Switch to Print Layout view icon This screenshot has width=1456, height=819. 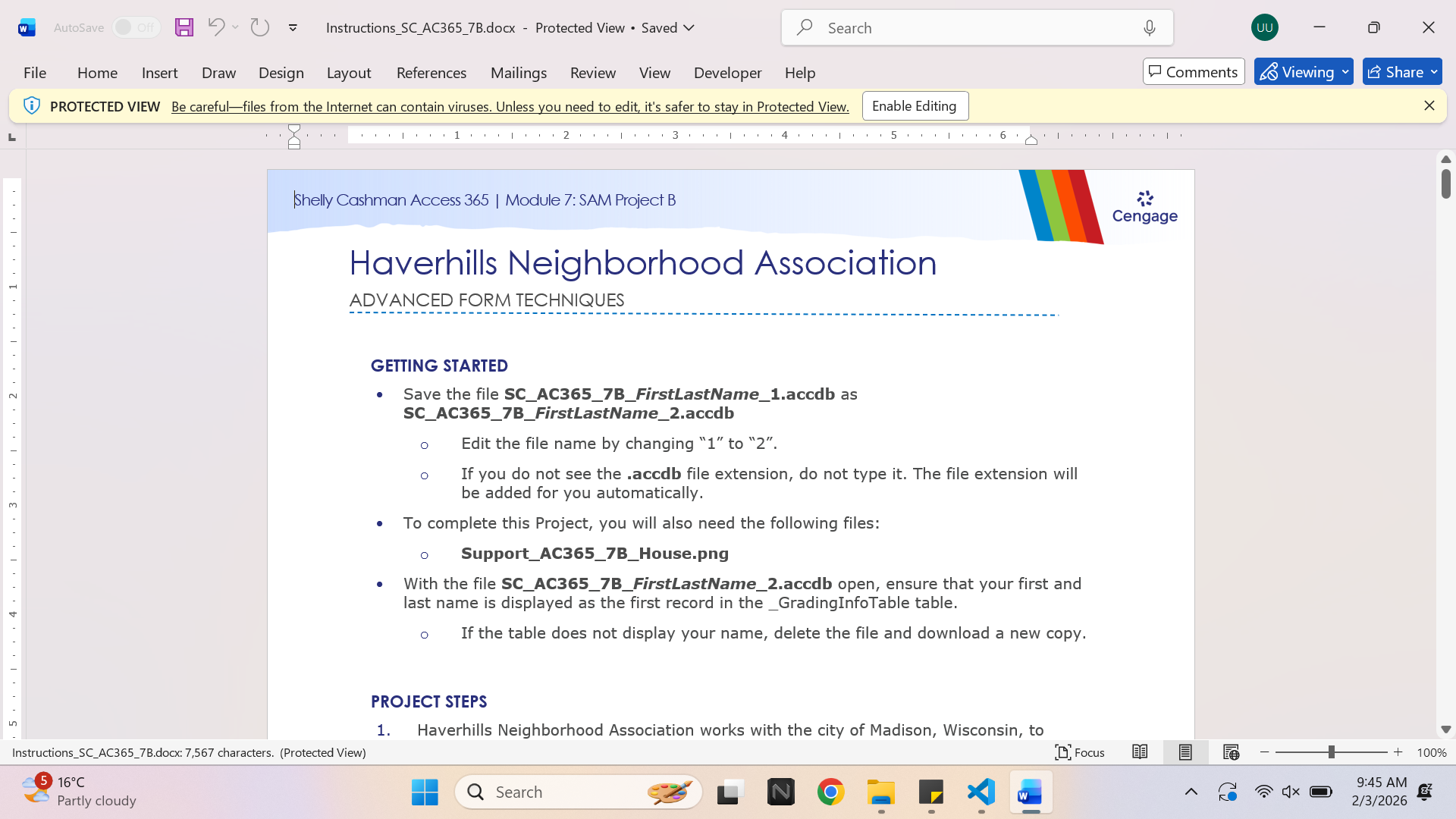1185,752
